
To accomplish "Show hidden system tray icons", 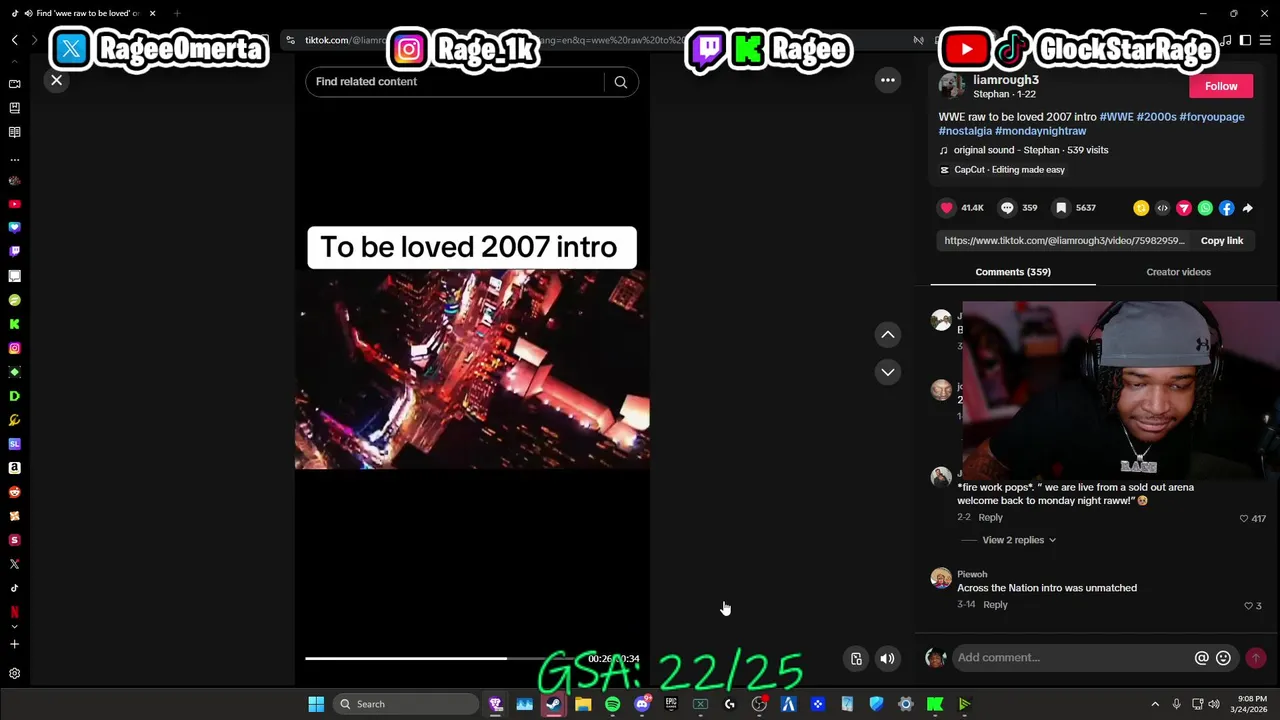I will [x=1155, y=704].
